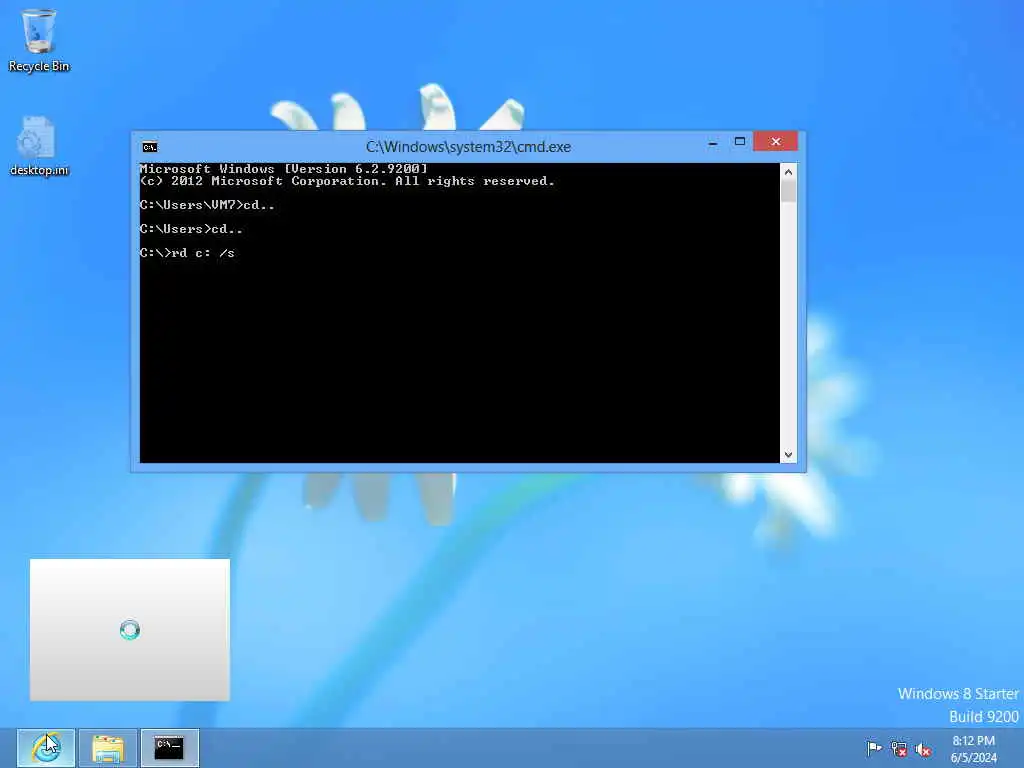
Task: Select the Command Prompt taskbar button
Action: (169, 748)
